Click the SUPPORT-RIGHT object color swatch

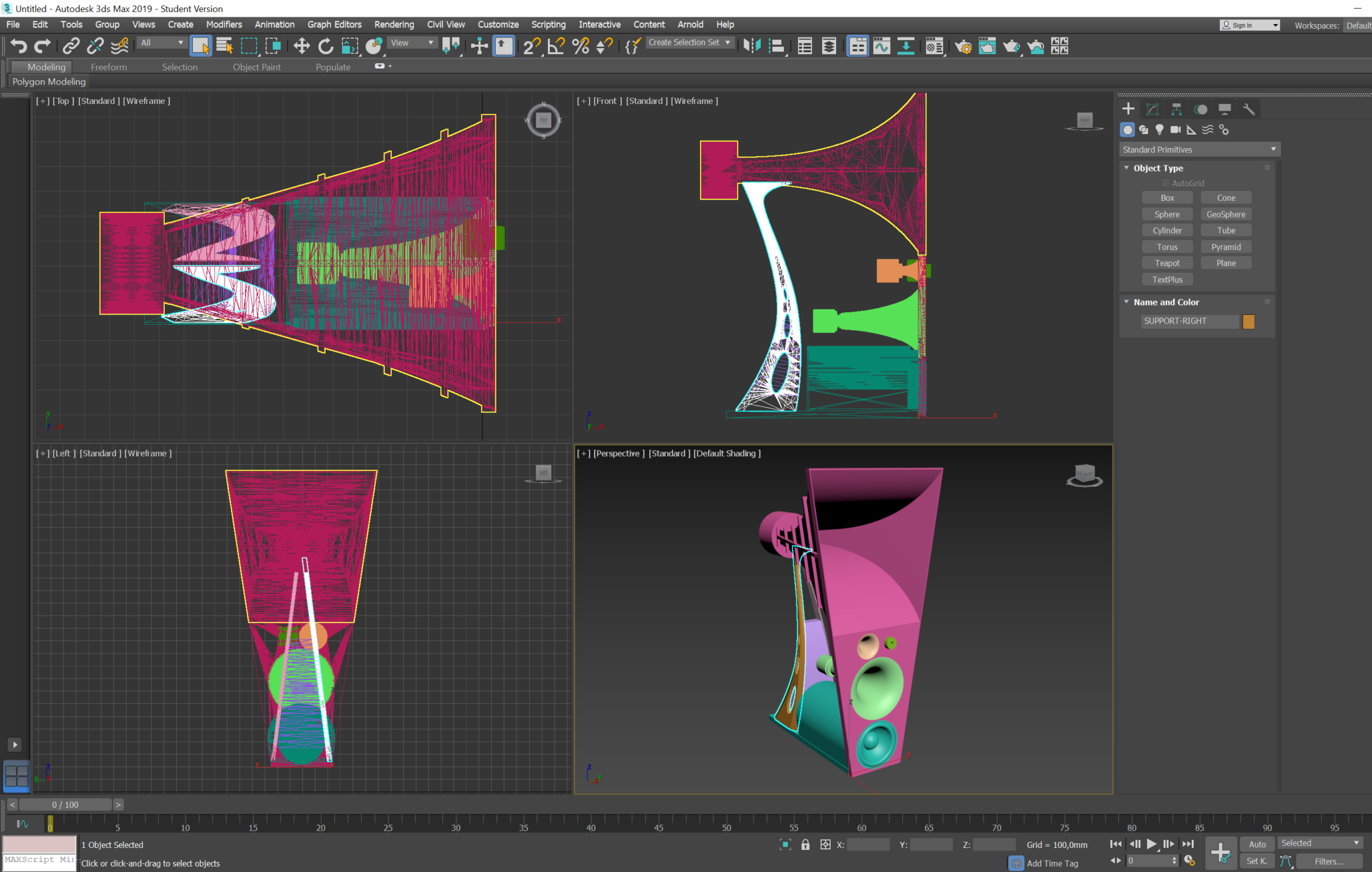pyautogui.click(x=1249, y=321)
